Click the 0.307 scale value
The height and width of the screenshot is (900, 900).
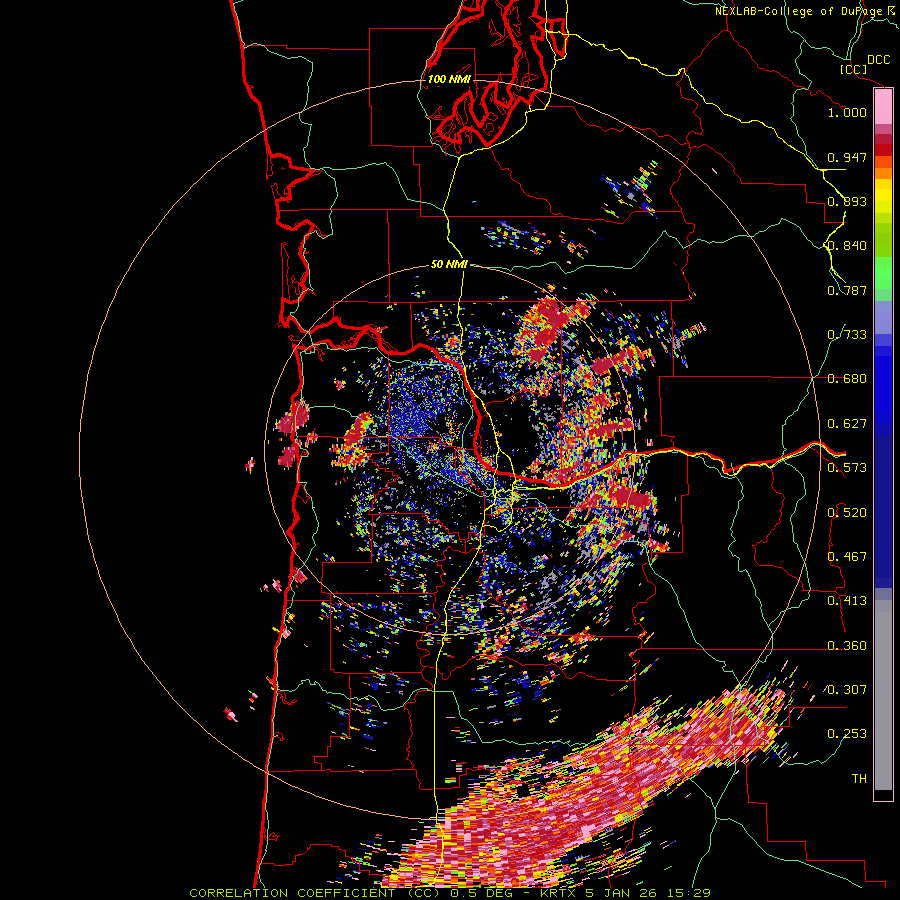pyautogui.click(x=847, y=690)
